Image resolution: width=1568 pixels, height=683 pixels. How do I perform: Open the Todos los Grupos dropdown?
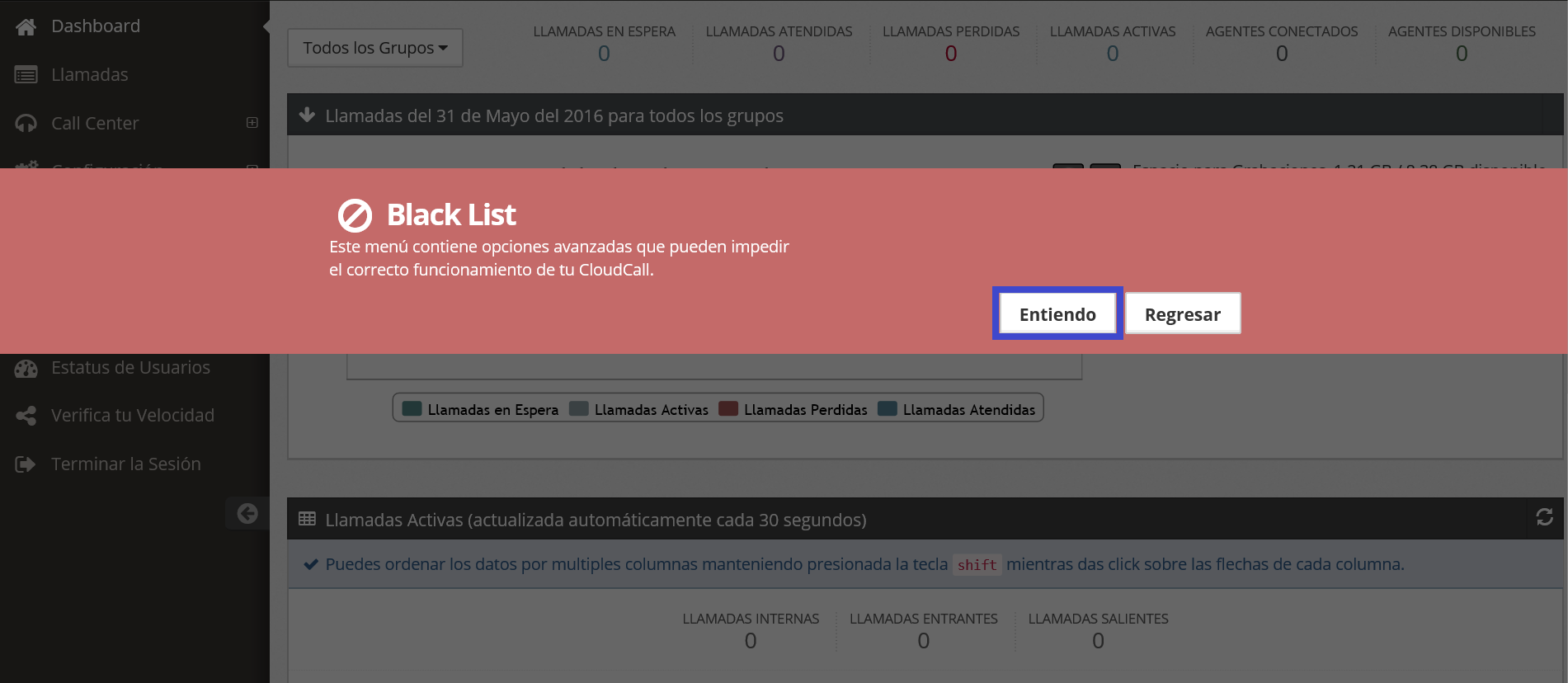375,48
